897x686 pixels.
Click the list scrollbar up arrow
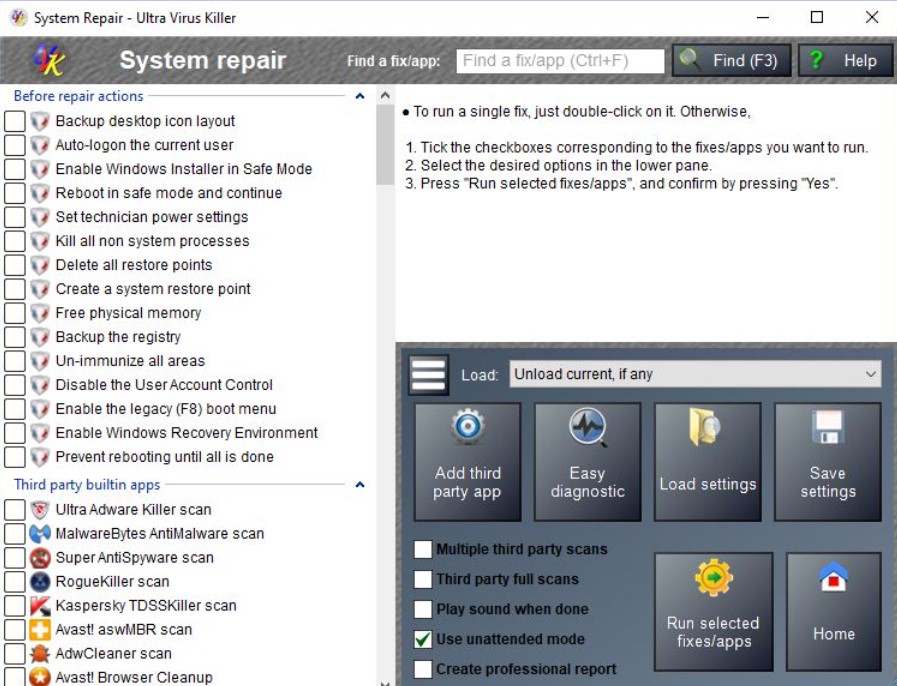pyautogui.click(x=385, y=96)
